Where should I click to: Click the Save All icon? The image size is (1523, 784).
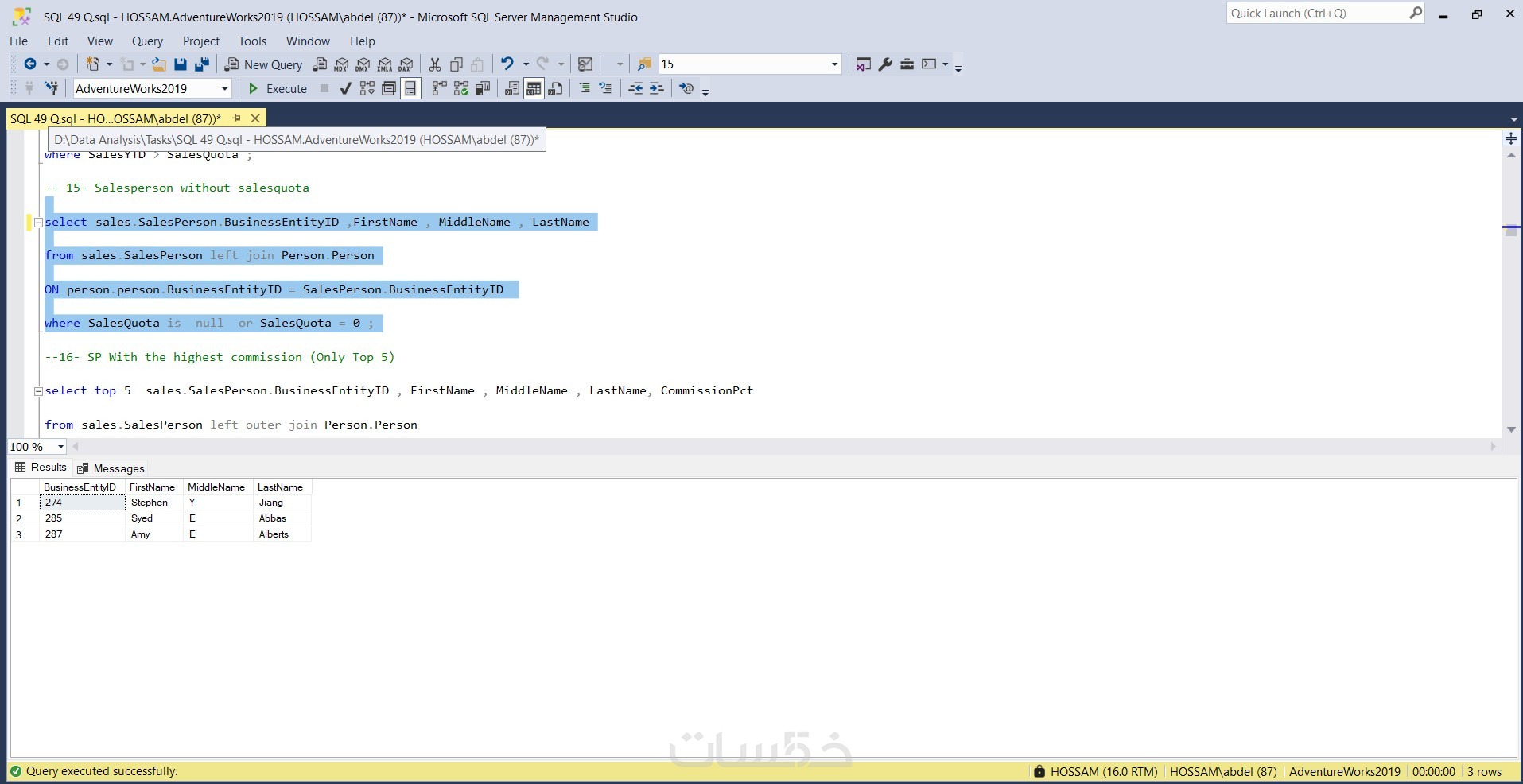click(x=202, y=64)
